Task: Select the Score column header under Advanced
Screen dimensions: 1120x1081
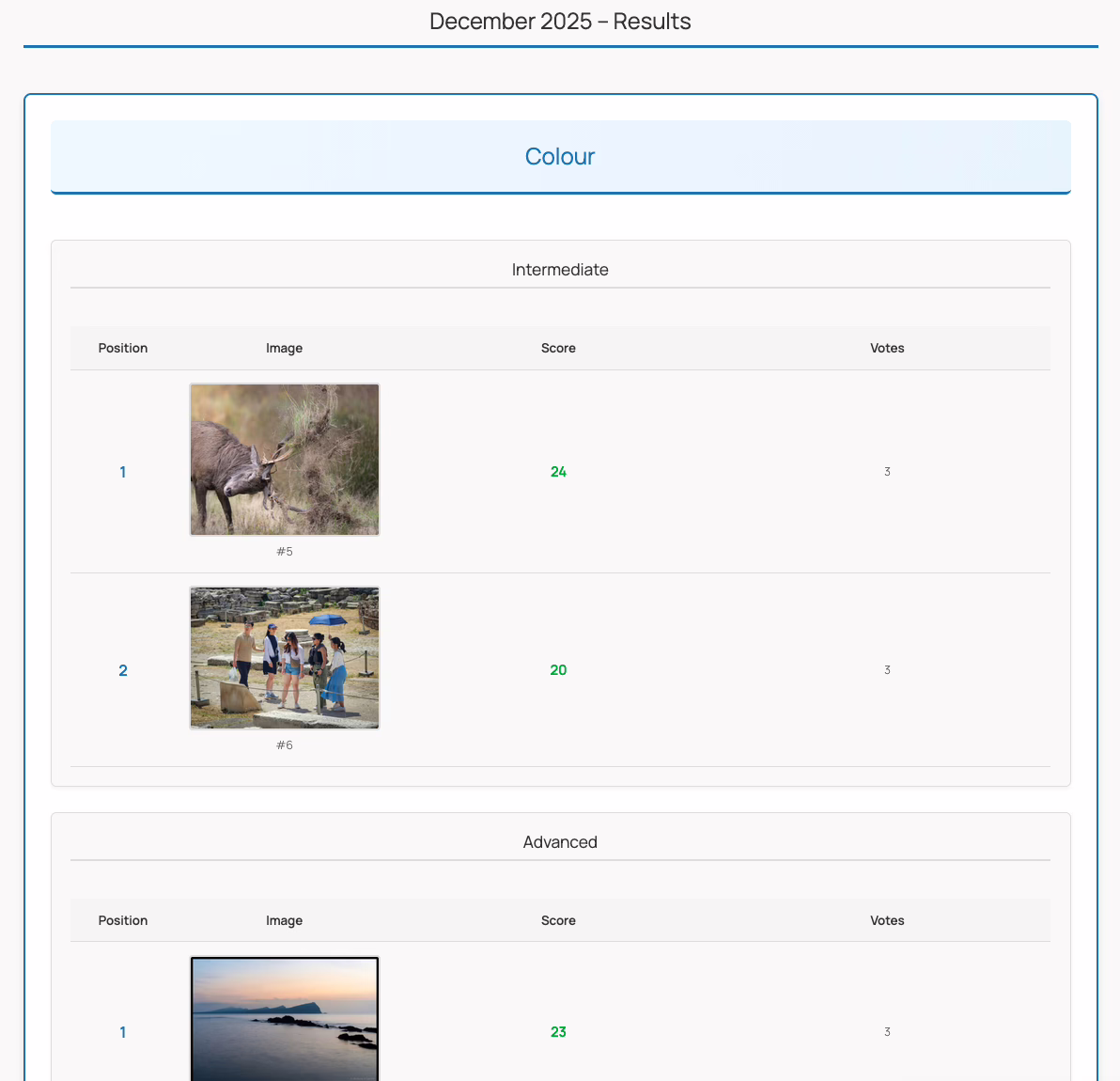Action: coord(558,920)
